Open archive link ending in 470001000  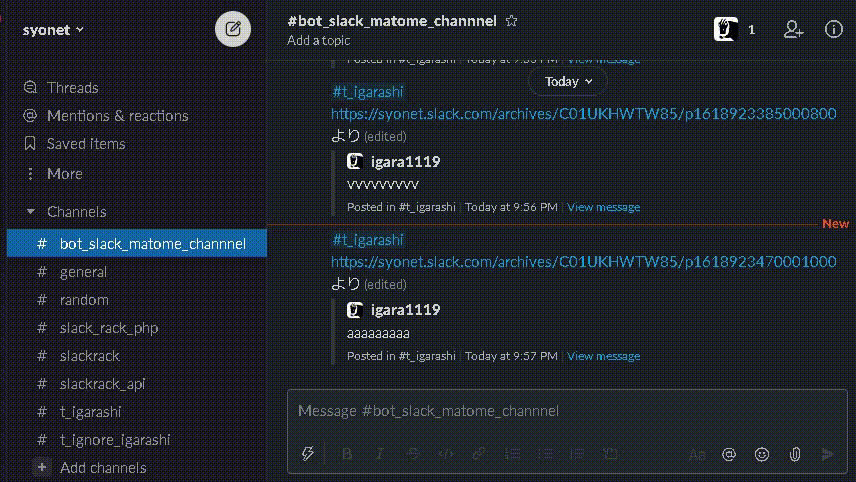point(584,261)
